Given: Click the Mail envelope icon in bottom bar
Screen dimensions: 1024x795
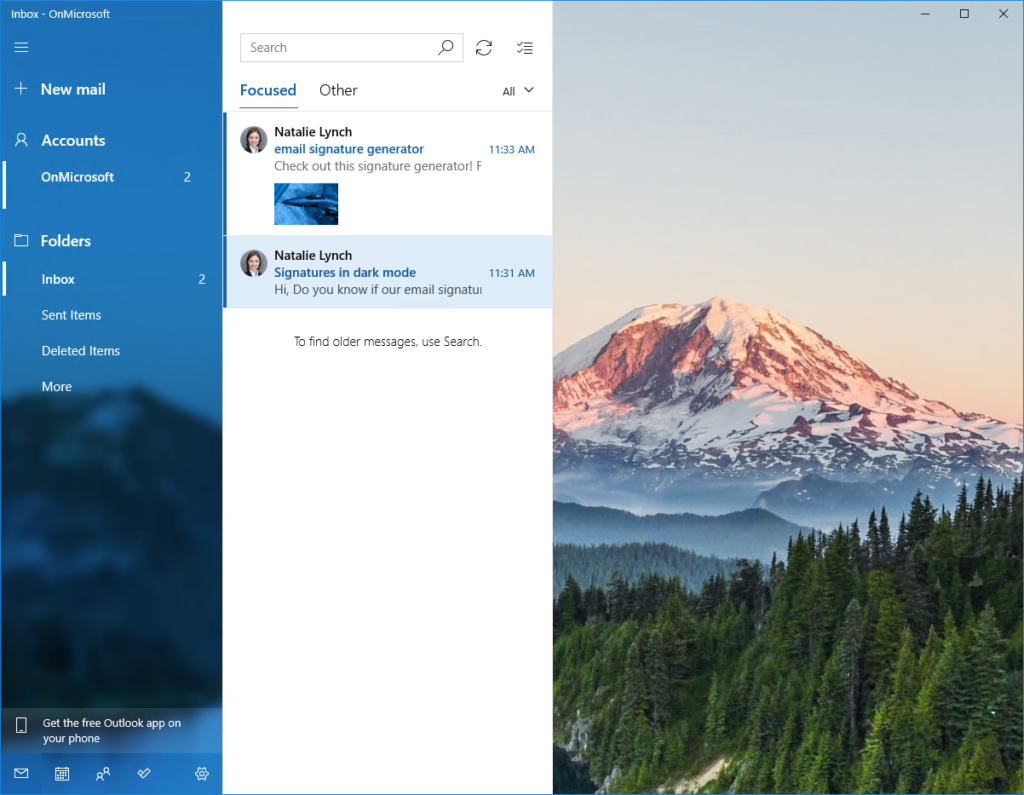Looking at the screenshot, I should pos(21,773).
